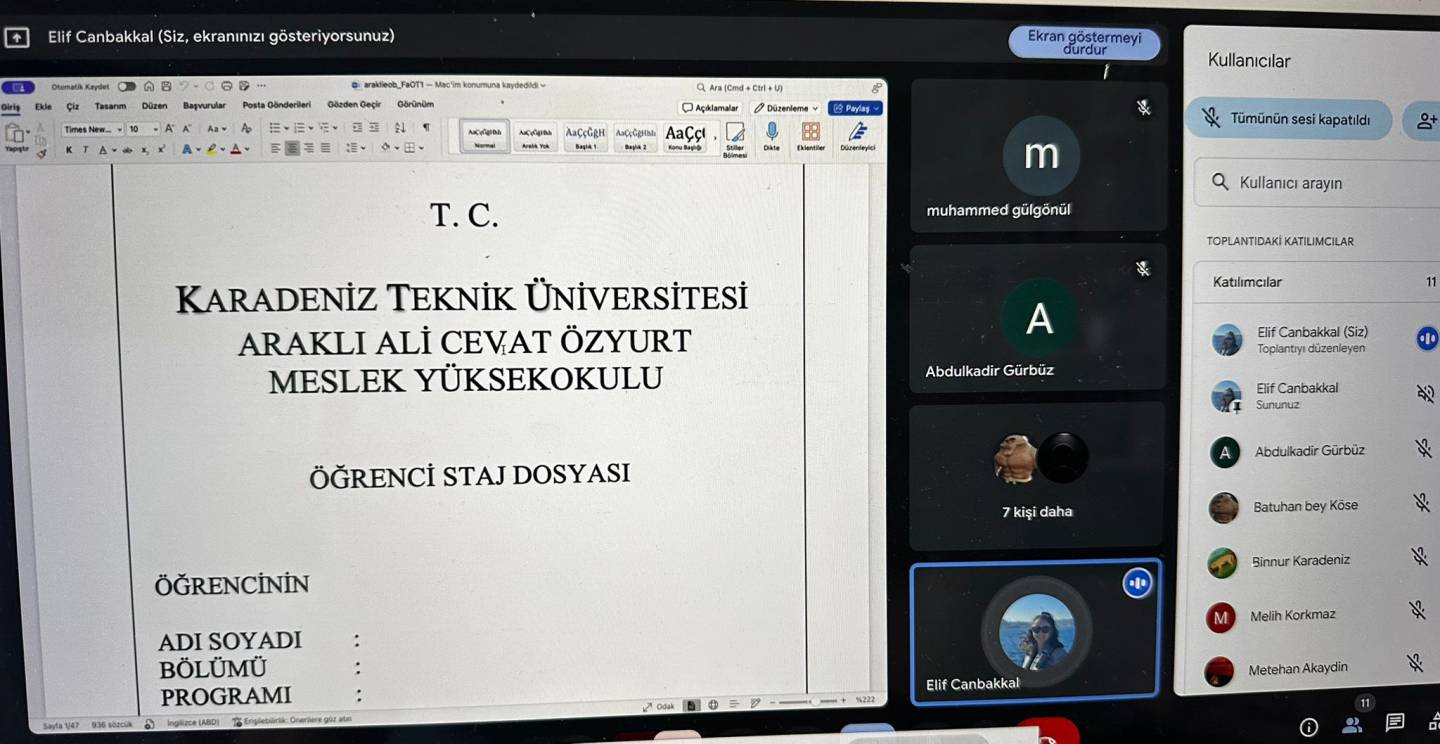Select the Konu Başlığı style
The height and width of the screenshot is (744, 1440).
pyautogui.click(x=685, y=136)
